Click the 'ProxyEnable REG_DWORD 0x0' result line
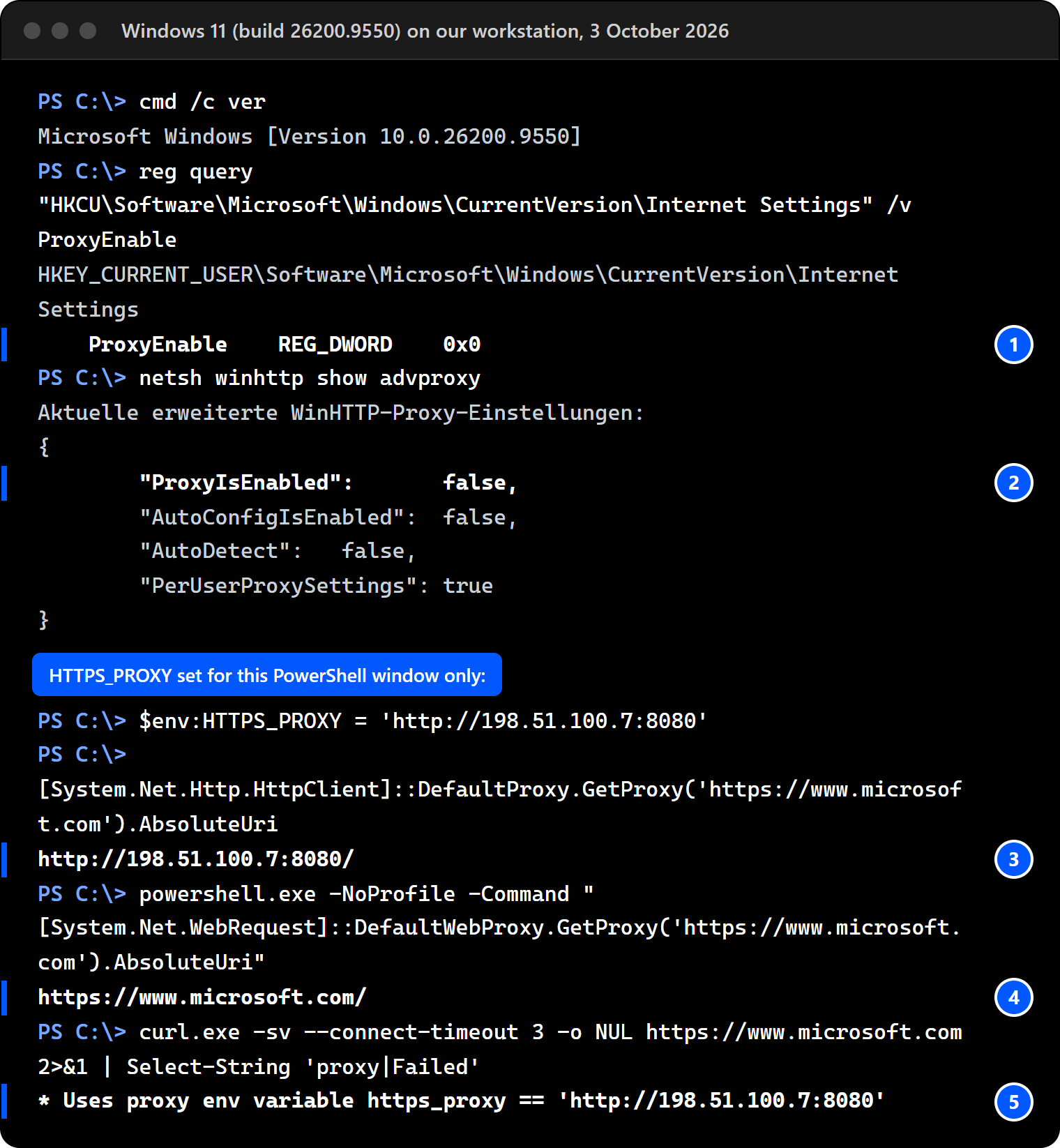 (285, 344)
